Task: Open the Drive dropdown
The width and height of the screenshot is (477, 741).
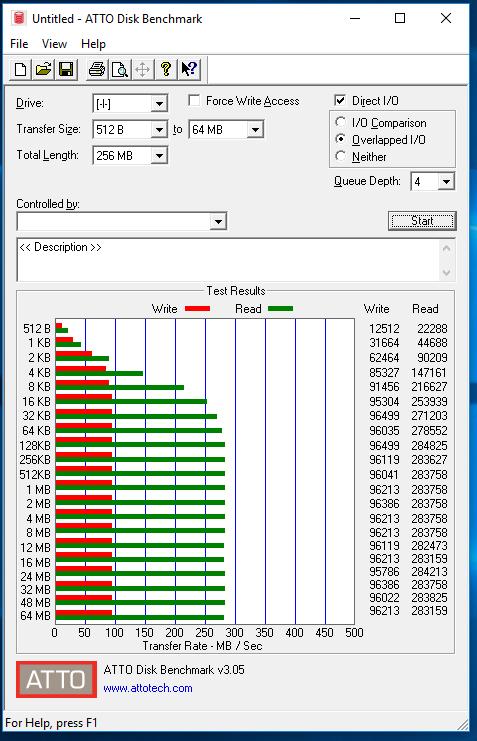Action: point(160,104)
